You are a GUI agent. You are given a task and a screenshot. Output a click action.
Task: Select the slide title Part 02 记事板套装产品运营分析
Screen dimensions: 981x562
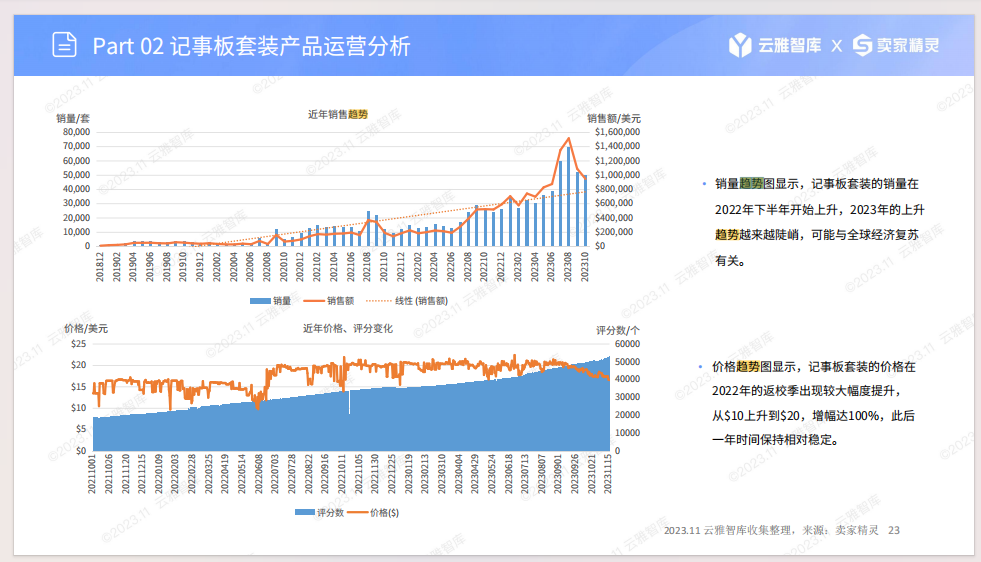tap(252, 46)
